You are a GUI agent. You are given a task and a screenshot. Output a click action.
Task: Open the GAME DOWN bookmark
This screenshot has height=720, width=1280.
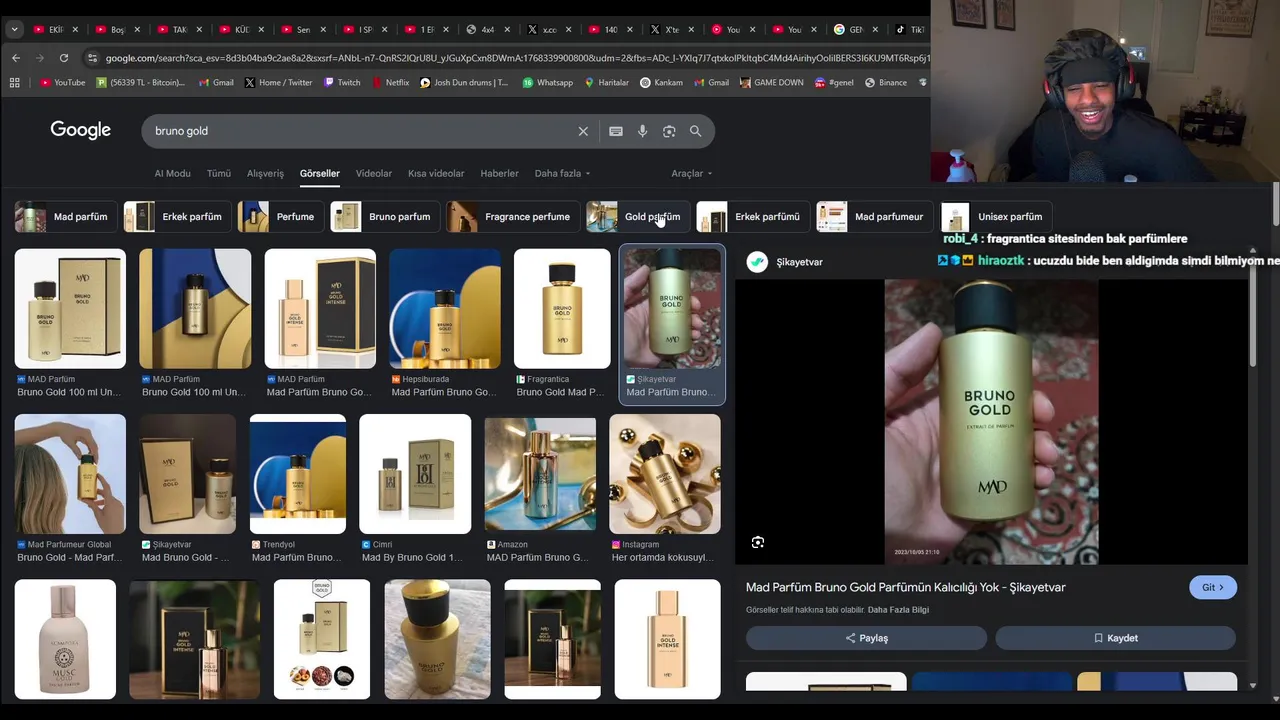click(772, 83)
